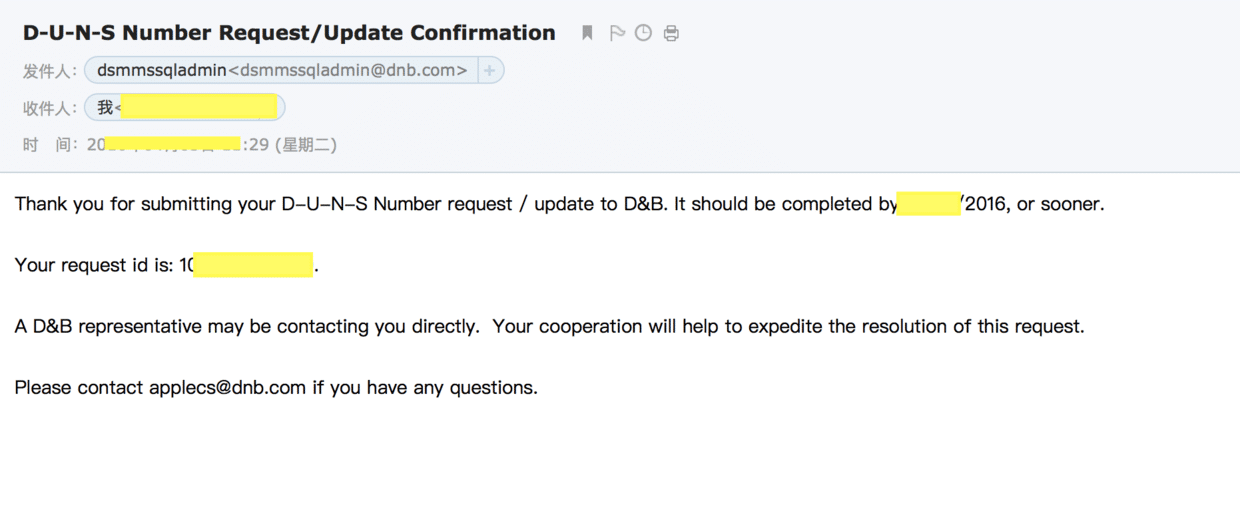The height and width of the screenshot is (507, 1240).
Task: Flag the D-U-N-S confirmation email
Action: pyautogui.click(x=617, y=33)
